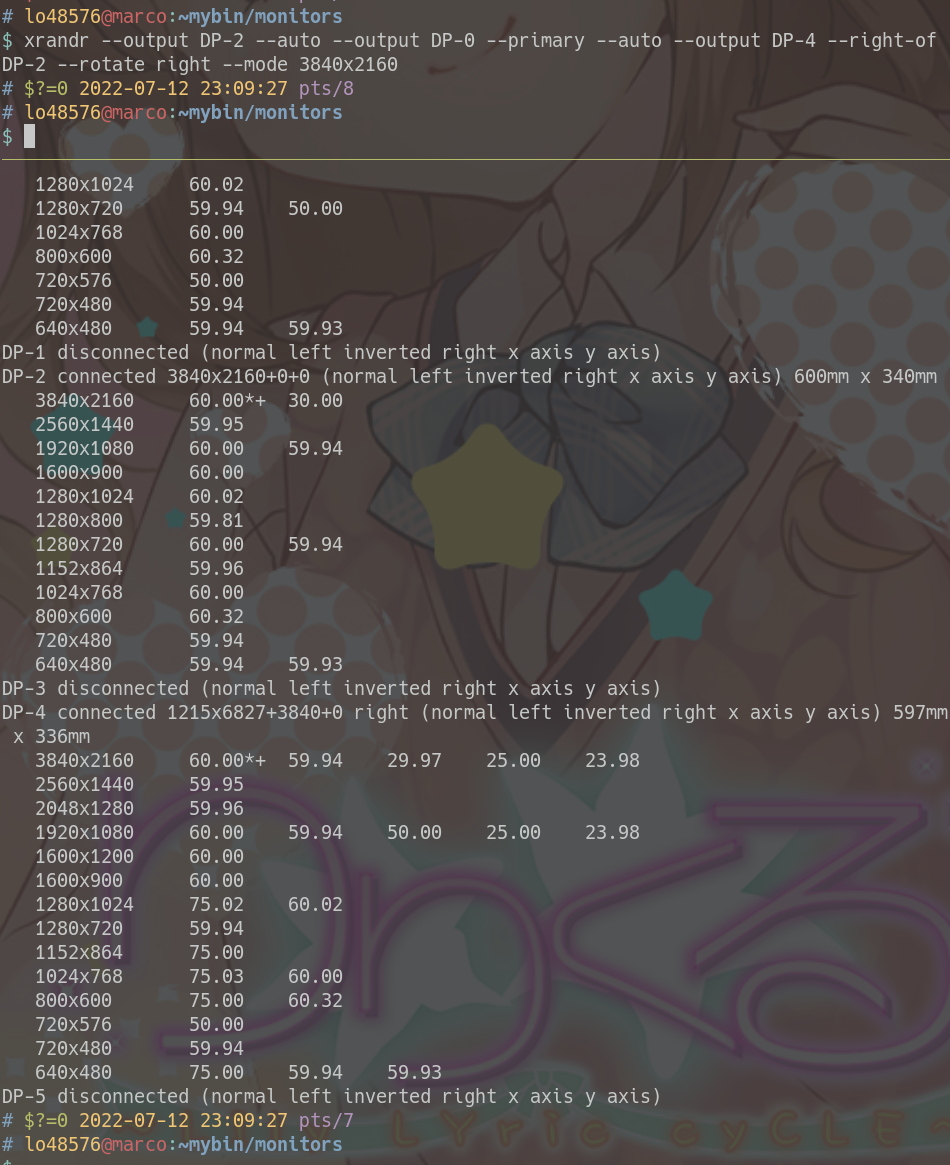
Task: Click the 29.97 refresh rate value
Action: click(x=414, y=760)
